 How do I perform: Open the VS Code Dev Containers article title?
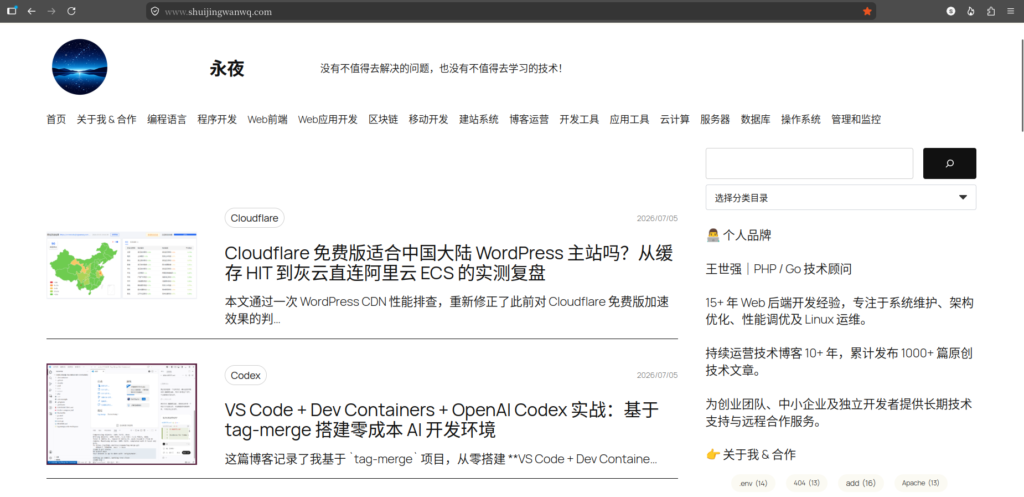[442, 420]
